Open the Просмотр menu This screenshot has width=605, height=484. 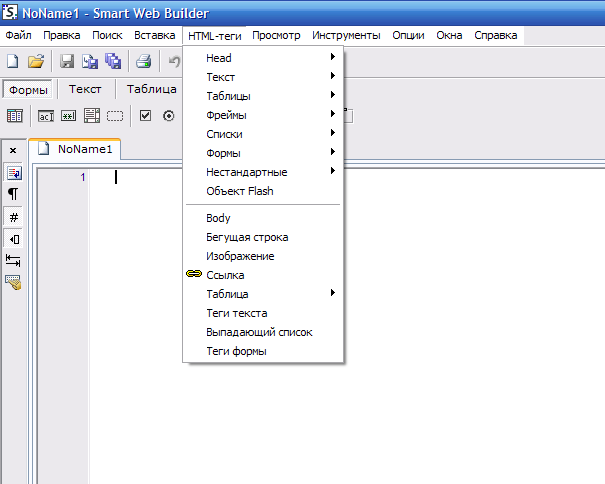(x=276, y=35)
